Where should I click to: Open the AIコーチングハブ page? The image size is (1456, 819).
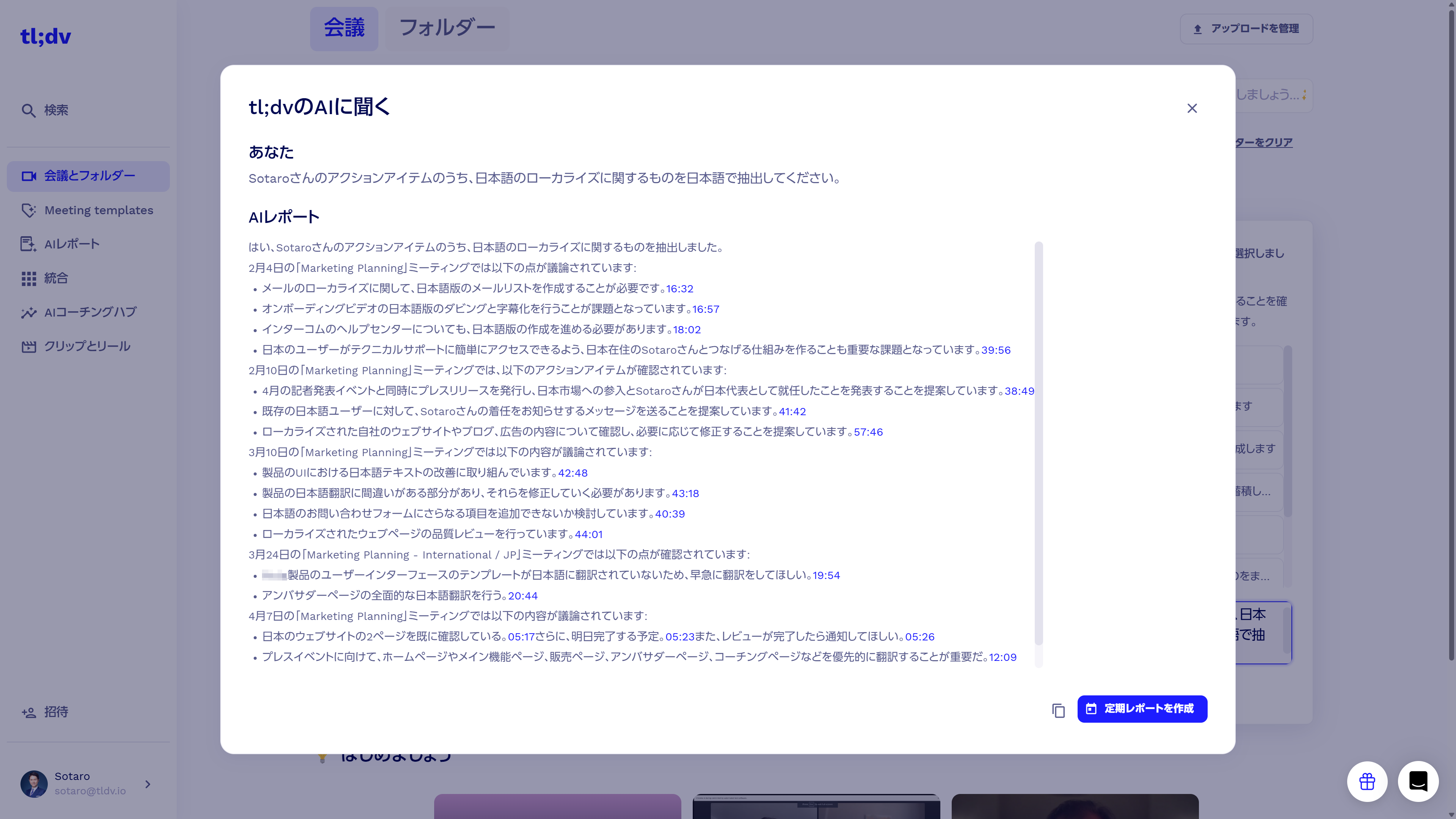91,312
